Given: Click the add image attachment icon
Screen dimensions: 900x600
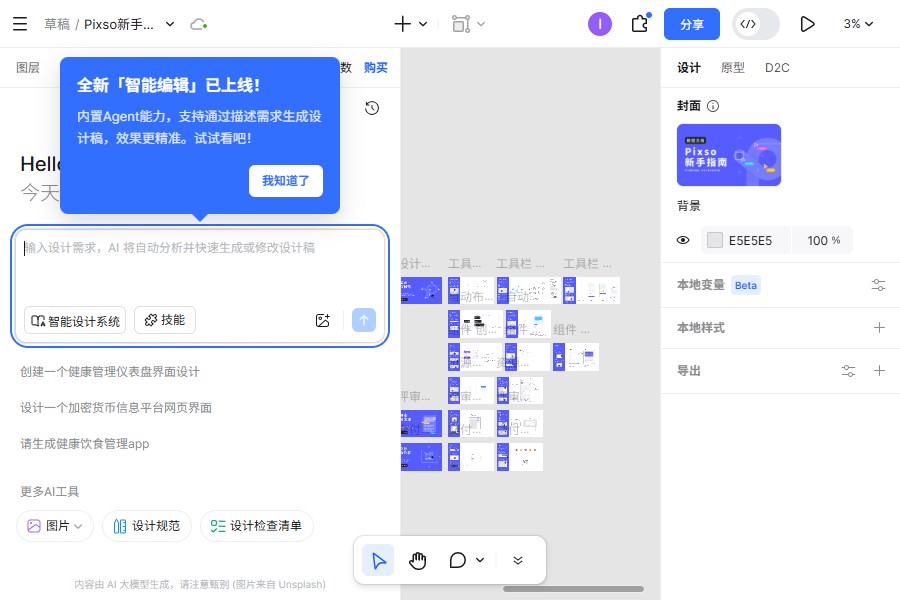Looking at the screenshot, I should 323,320.
